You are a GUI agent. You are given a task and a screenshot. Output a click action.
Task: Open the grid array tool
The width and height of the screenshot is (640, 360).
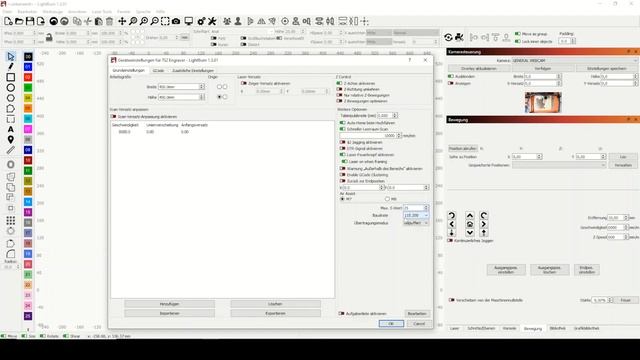[x=11, y=220]
